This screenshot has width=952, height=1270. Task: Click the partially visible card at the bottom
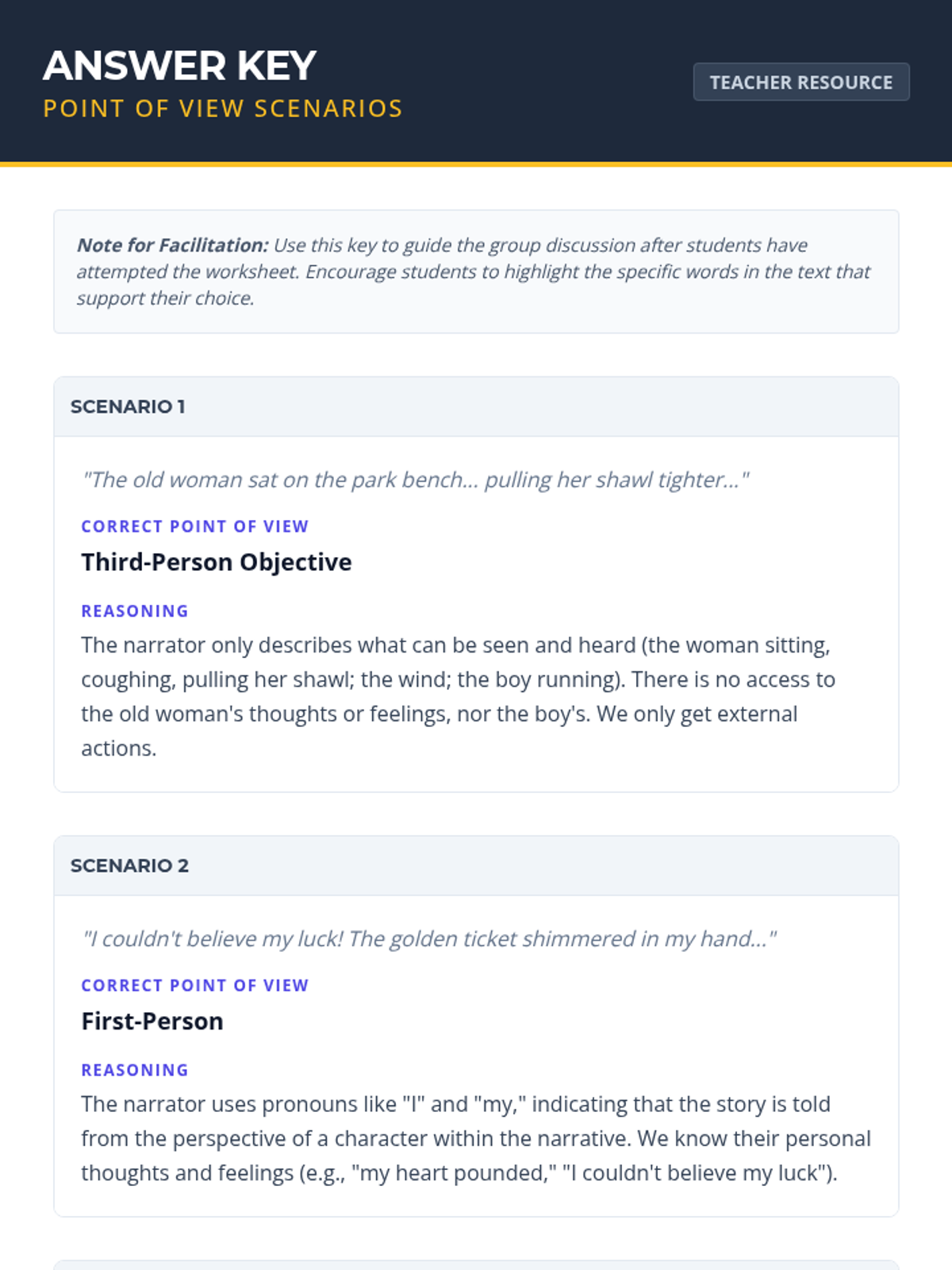coord(476,1264)
